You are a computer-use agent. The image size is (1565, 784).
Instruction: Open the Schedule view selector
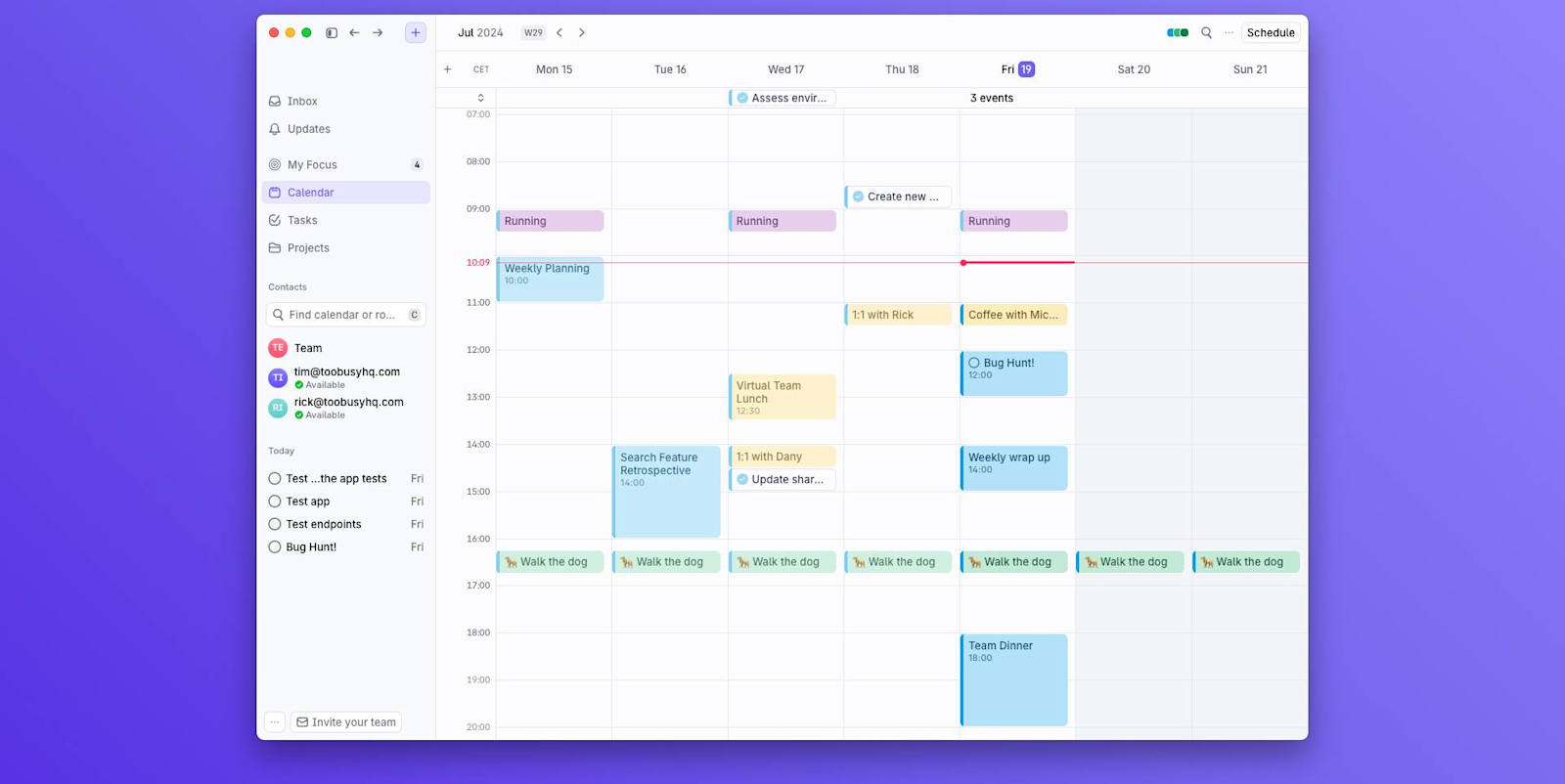(1271, 32)
